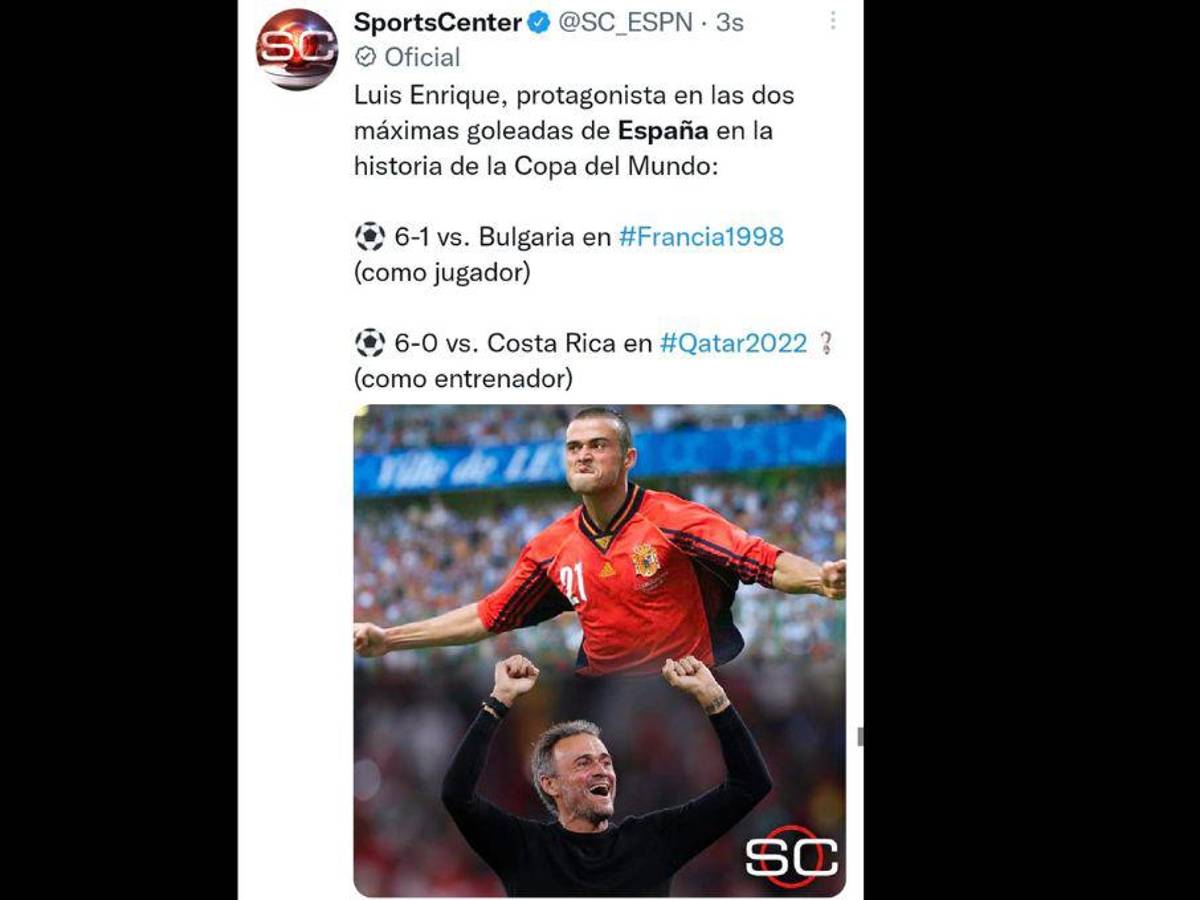The height and width of the screenshot is (900, 1200).
Task: Click the Oficial checkmark badge icon
Action: [x=365, y=57]
